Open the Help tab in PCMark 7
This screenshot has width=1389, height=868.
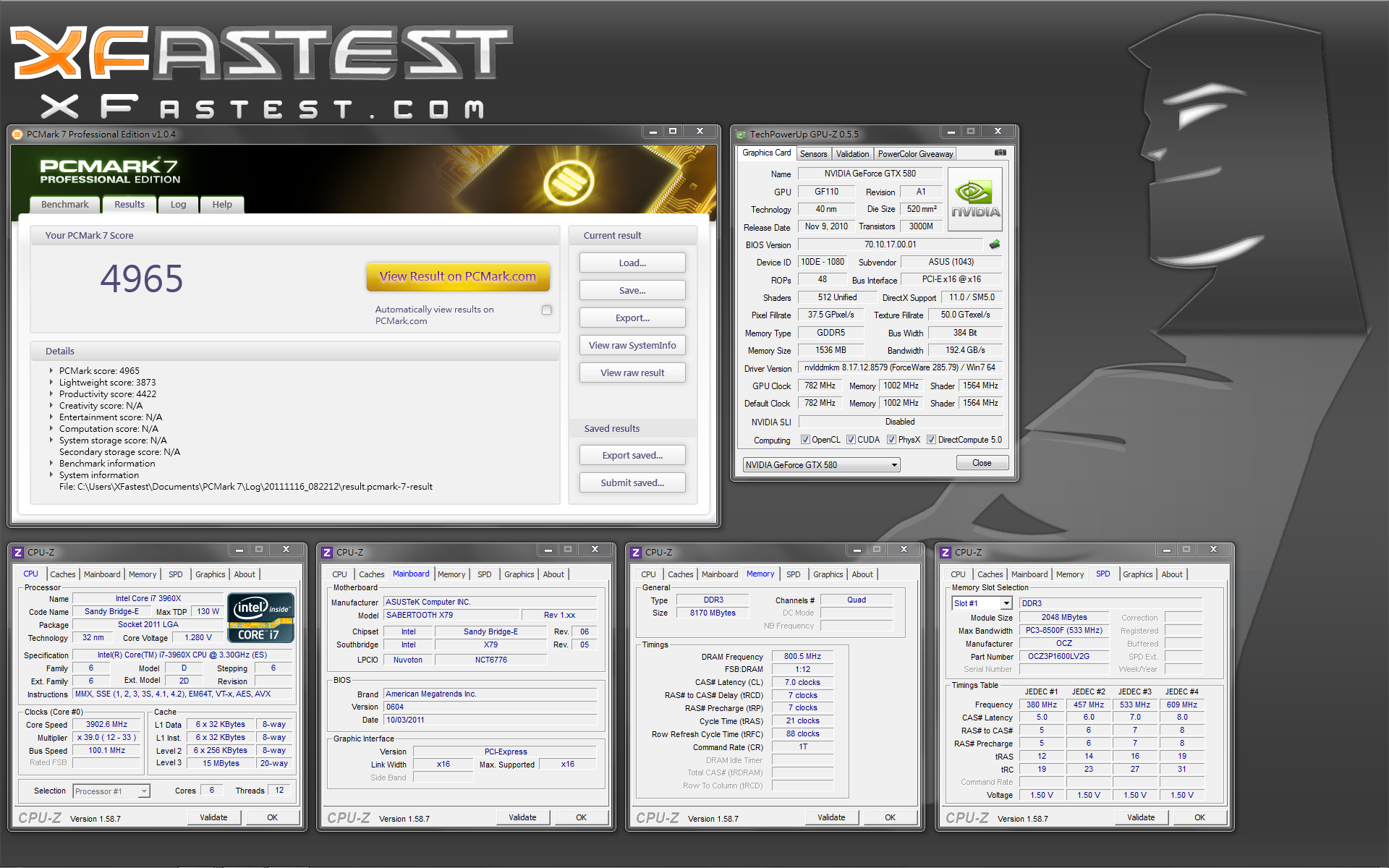[x=222, y=205]
